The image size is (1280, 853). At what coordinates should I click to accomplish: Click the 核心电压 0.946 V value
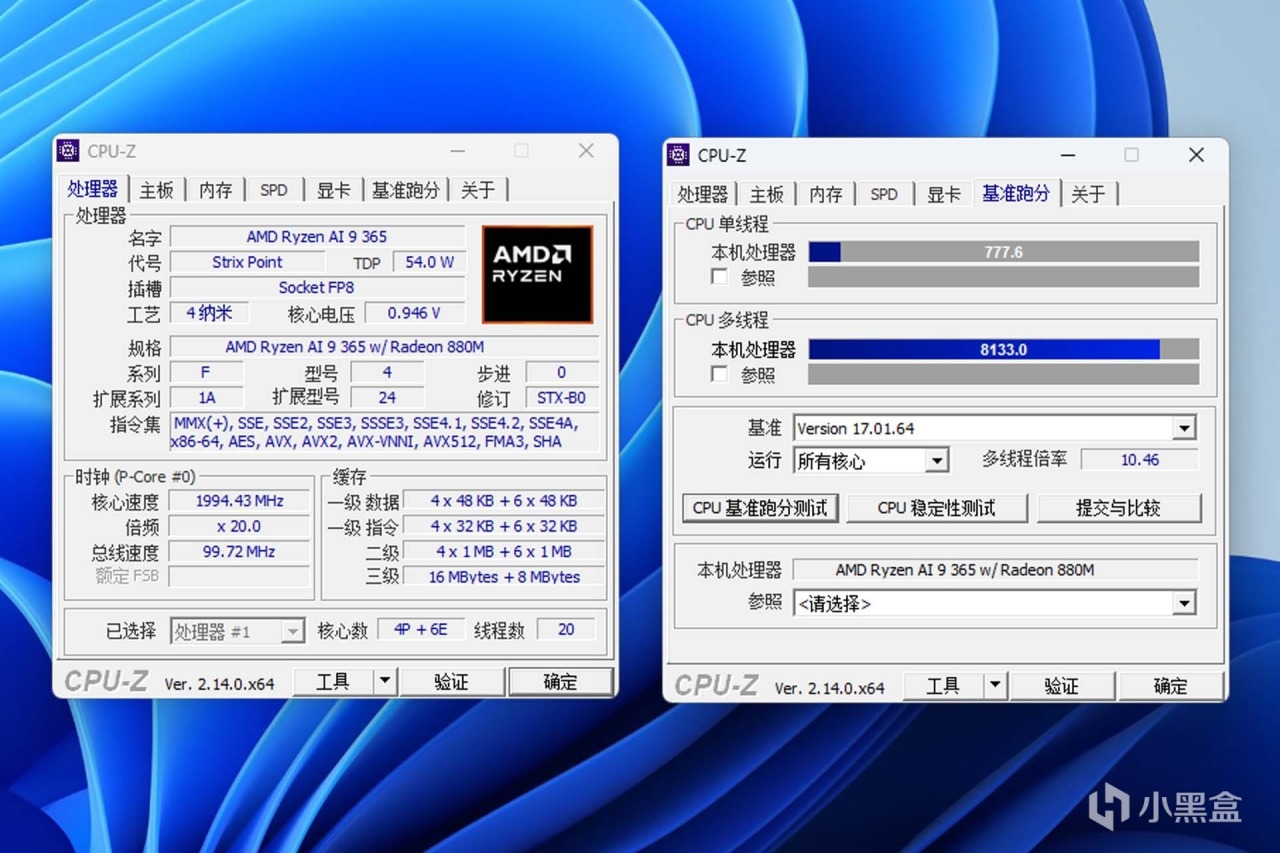coord(414,313)
